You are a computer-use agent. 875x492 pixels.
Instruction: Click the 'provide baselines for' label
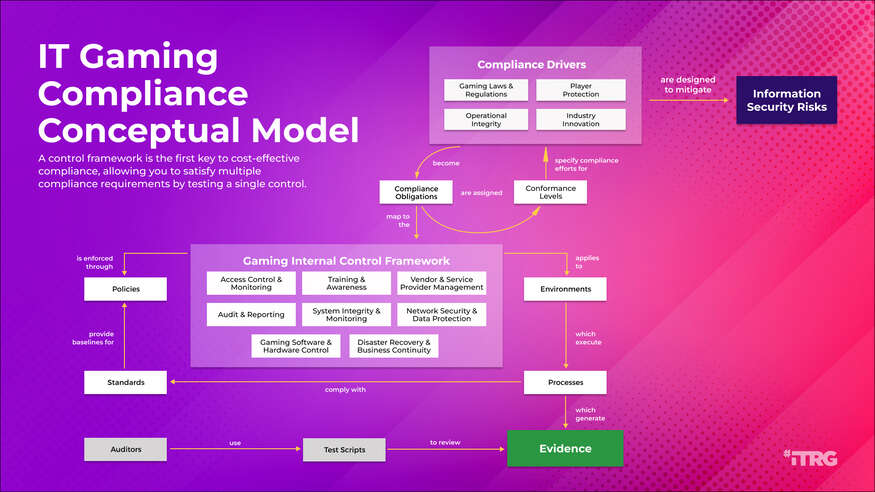pos(93,338)
